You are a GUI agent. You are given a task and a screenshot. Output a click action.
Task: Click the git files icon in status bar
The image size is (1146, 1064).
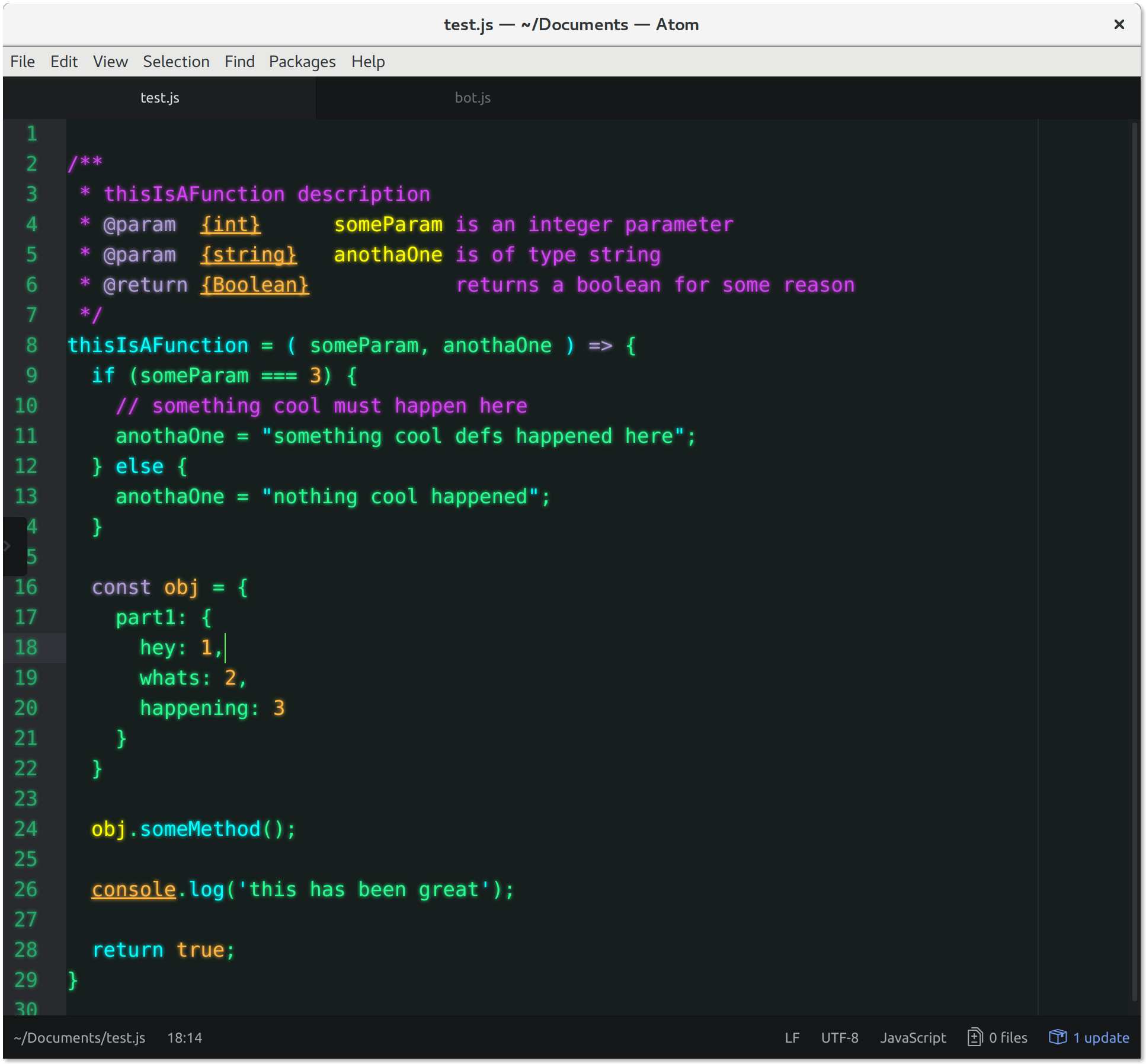975,1037
